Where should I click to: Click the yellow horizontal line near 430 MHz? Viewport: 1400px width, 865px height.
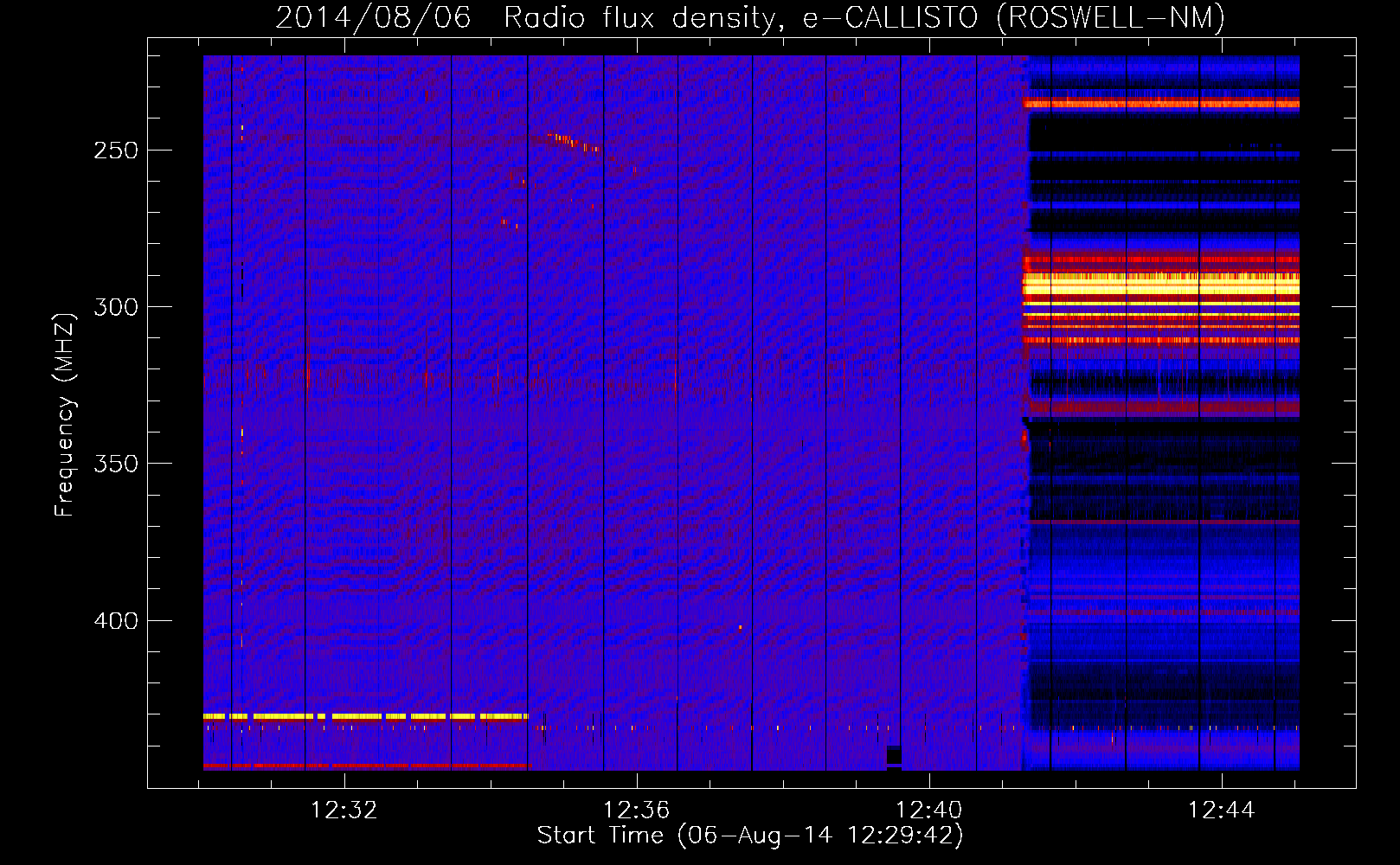pyautogui.click(x=365, y=716)
